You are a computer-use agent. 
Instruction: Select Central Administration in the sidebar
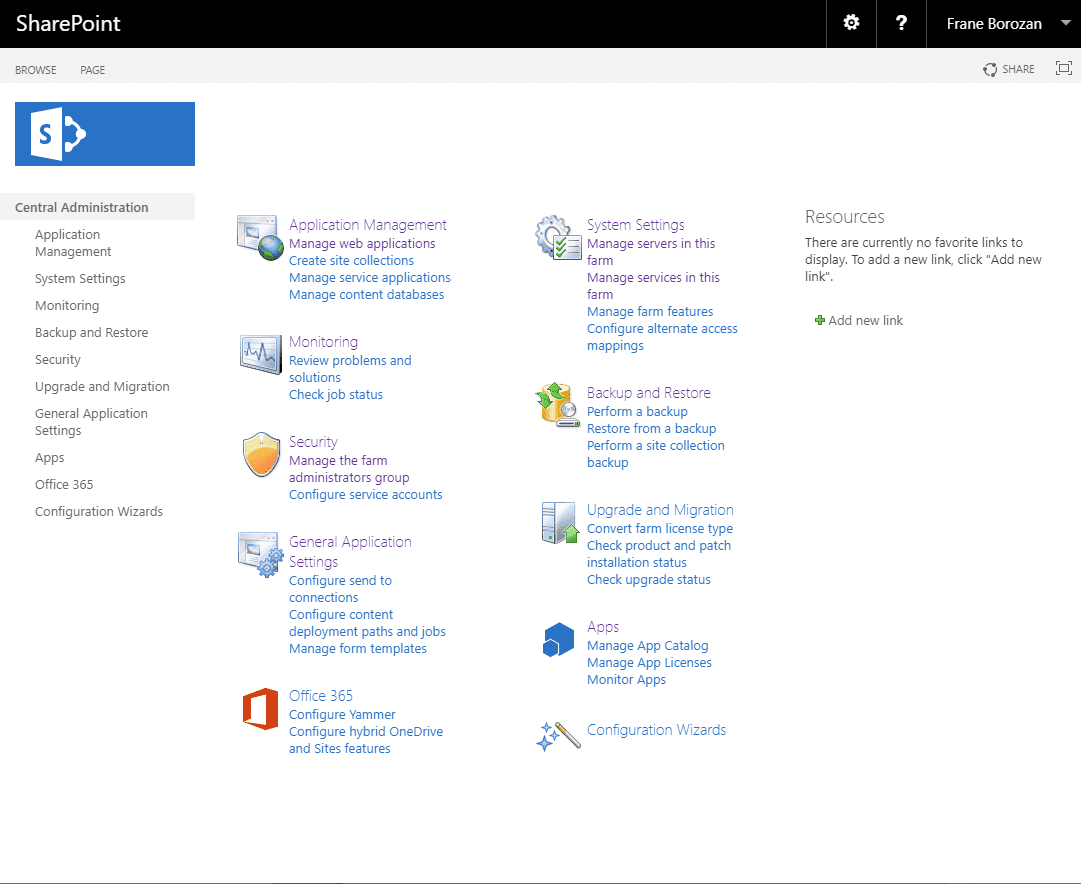(81, 207)
